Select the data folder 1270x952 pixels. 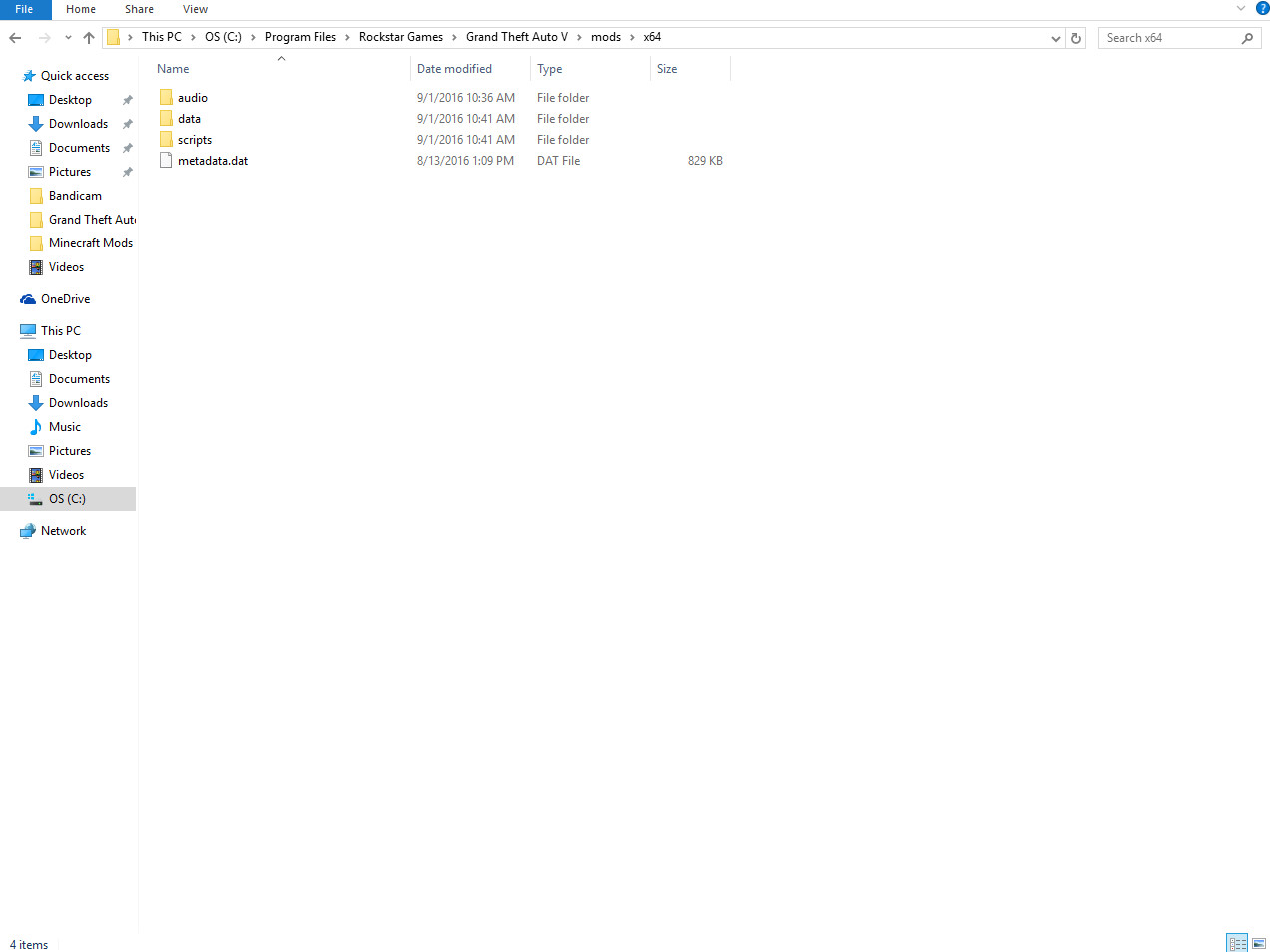(189, 119)
